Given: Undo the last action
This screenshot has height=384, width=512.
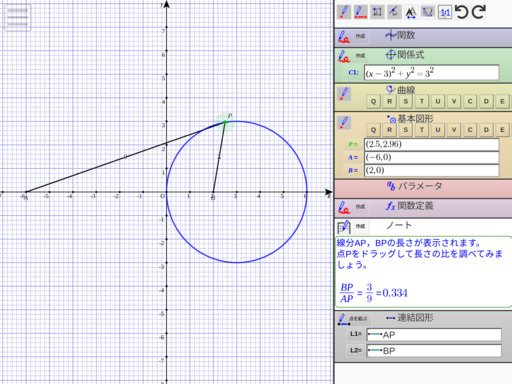Looking at the screenshot, I should pyautogui.click(x=462, y=12).
